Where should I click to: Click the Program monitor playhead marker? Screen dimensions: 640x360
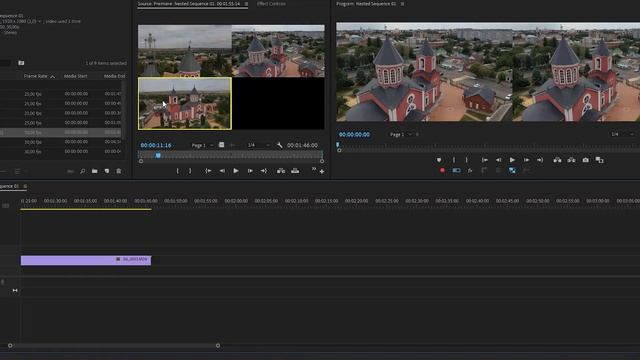tap(338, 144)
